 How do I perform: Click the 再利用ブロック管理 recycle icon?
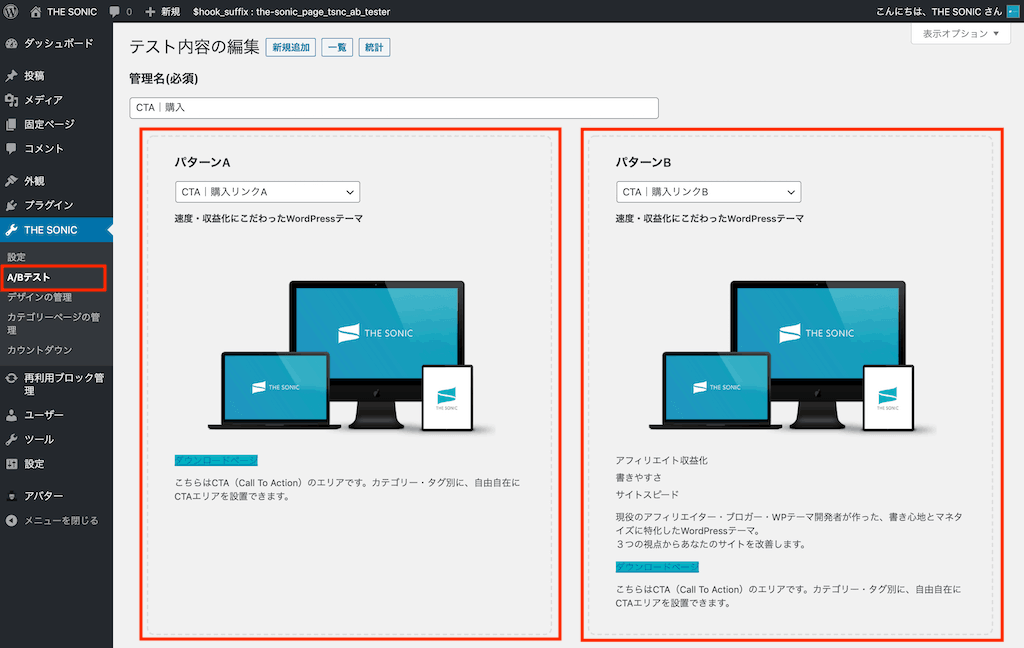(11, 378)
